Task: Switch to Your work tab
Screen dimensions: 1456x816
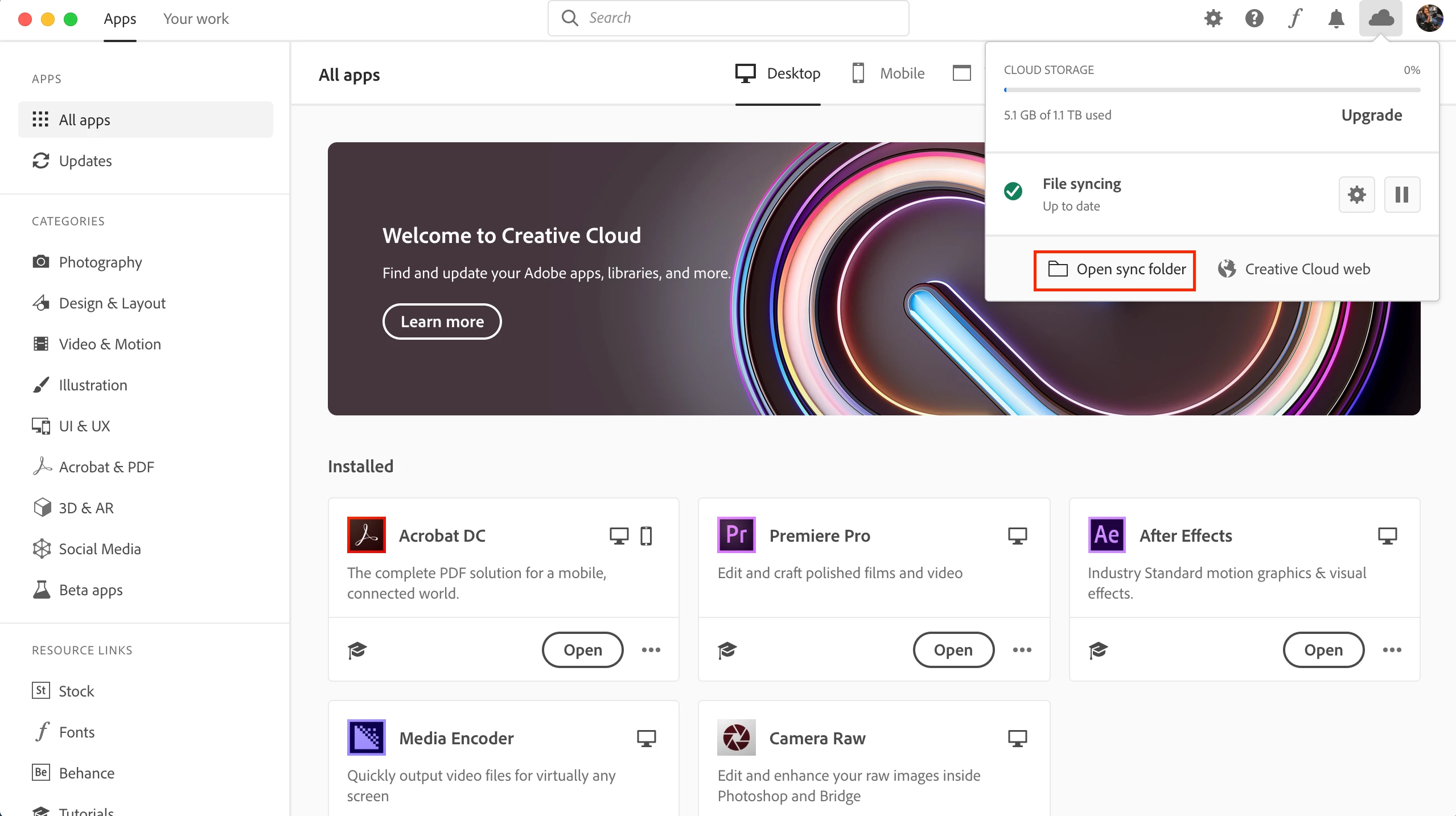Action: 196,19
